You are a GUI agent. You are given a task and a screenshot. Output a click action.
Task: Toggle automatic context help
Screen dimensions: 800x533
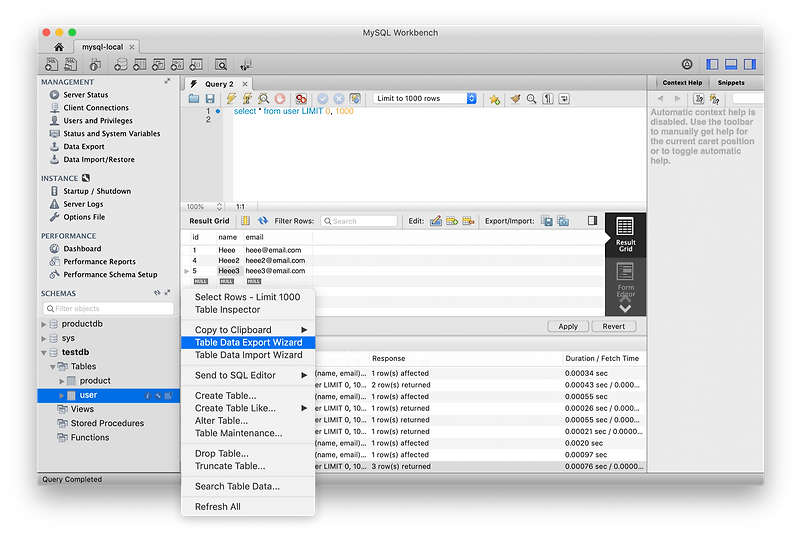714,98
